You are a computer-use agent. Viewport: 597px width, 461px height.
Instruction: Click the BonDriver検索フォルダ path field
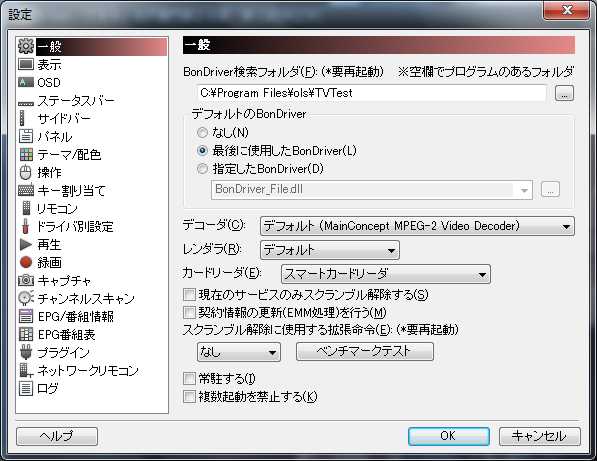[x=372, y=93]
